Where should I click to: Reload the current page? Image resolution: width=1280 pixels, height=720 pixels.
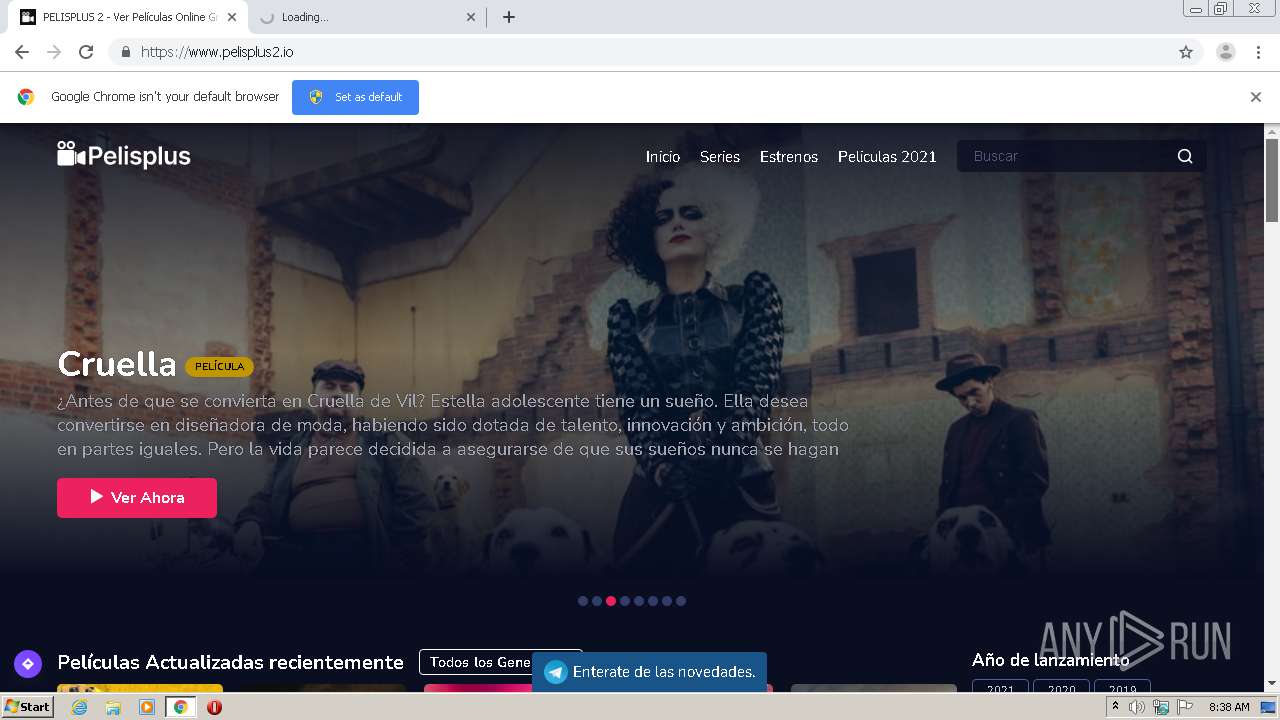[x=86, y=52]
